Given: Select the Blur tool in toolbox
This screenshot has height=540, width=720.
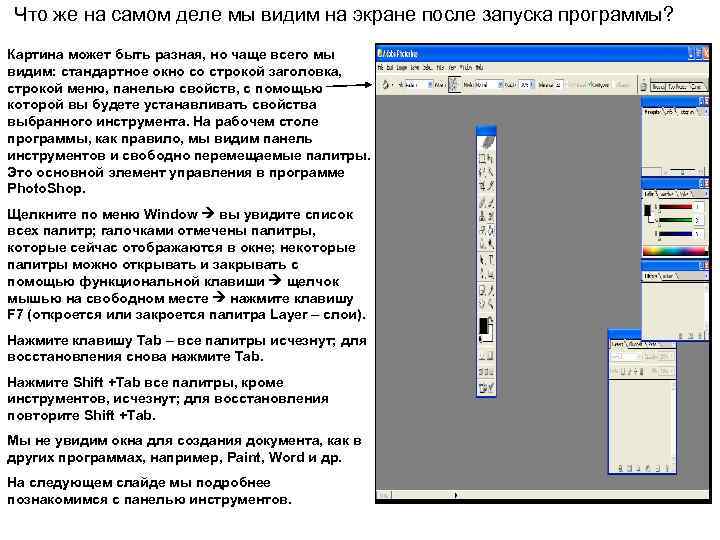Looking at the screenshot, I should tap(482, 242).
